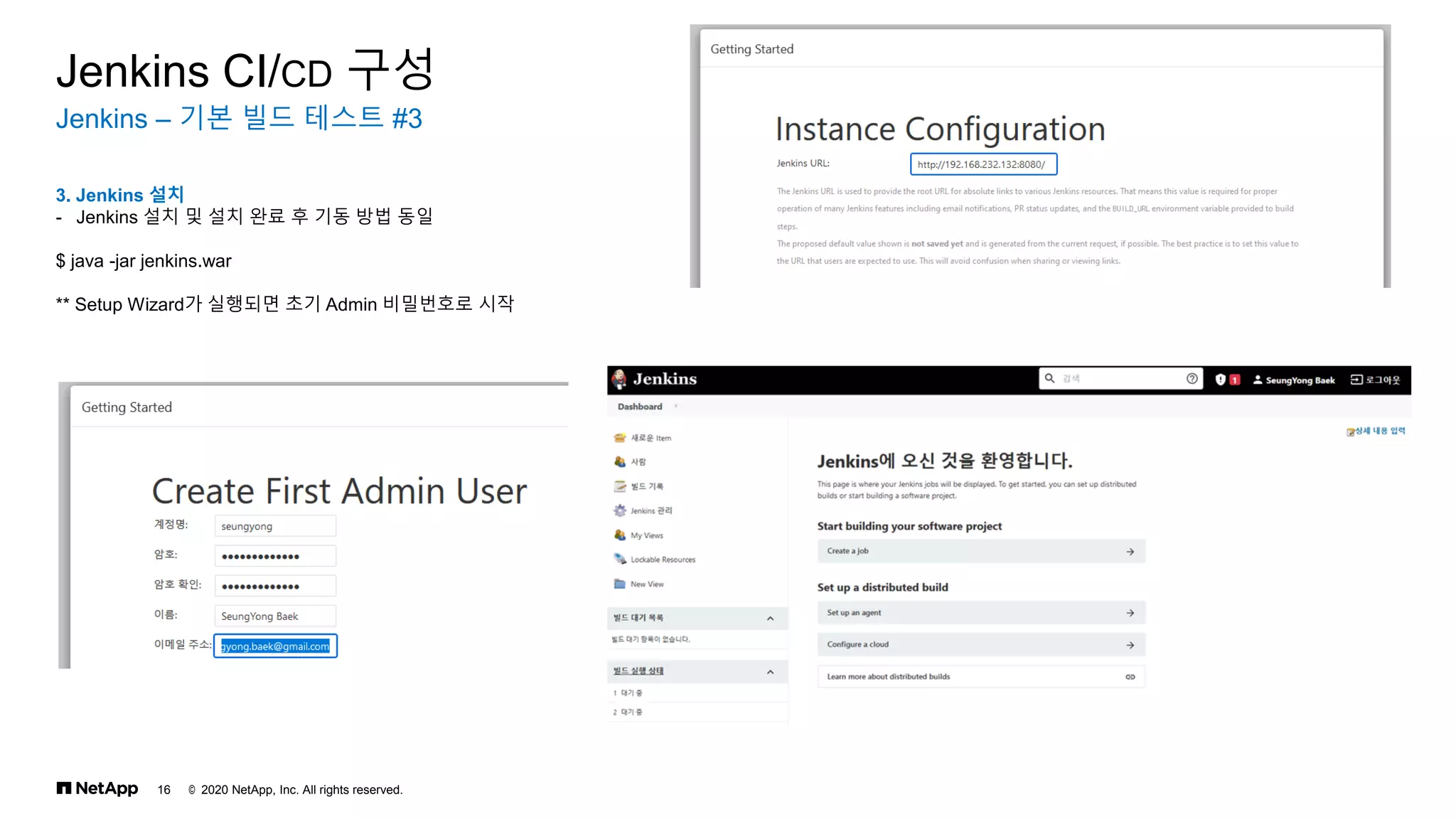Collapse the 빌드 실행 상태 panel chevron
This screenshot has height=819, width=1456.
pyautogui.click(x=770, y=672)
